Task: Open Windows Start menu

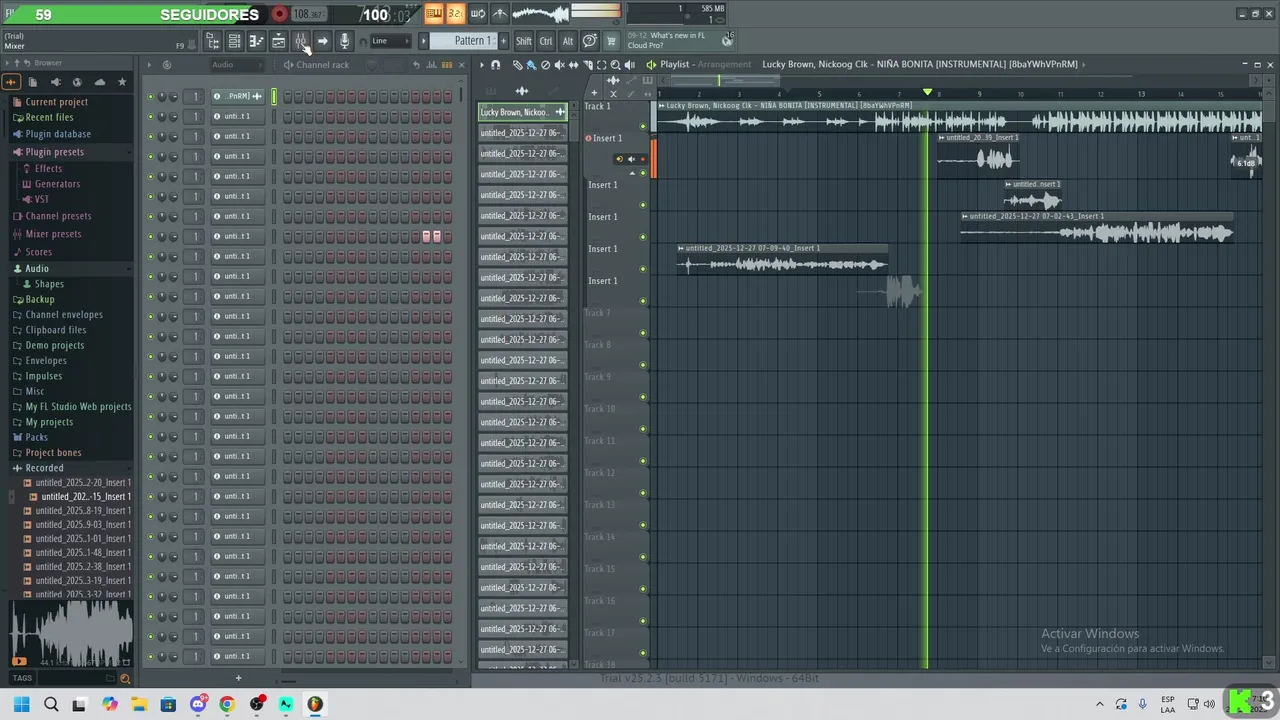Action: [22, 704]
